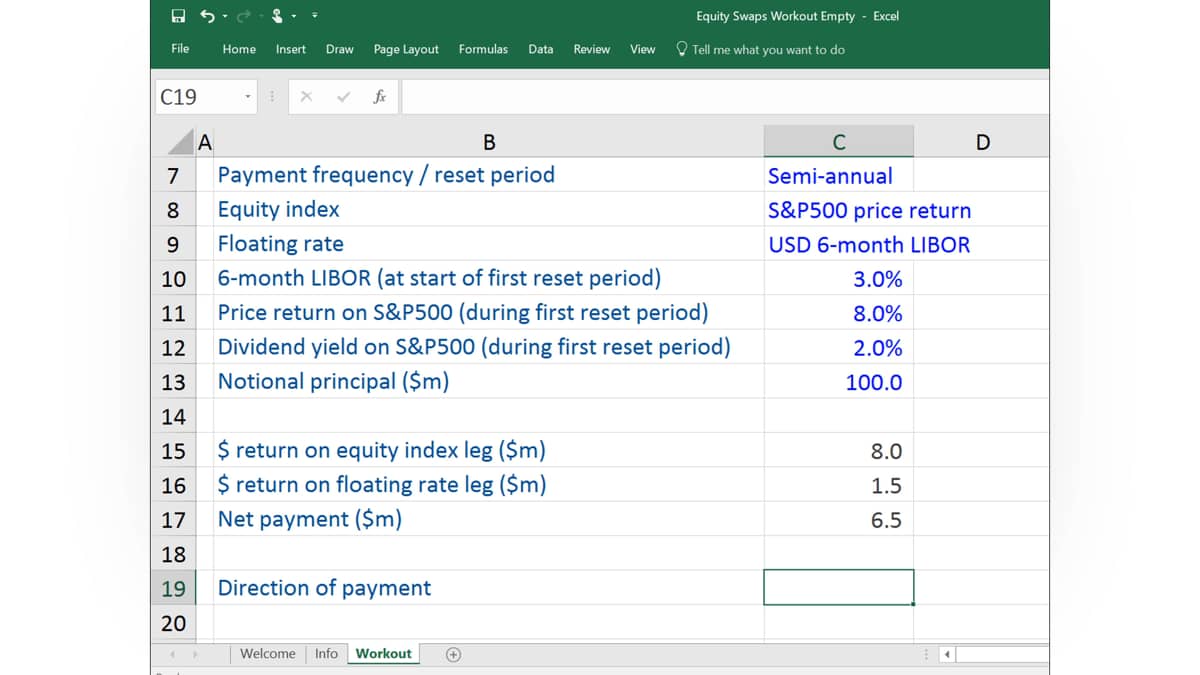Screen dimensions: 1200x675
Task: Click the 3.0% LIBOR value cell
Action: [838, 279]
